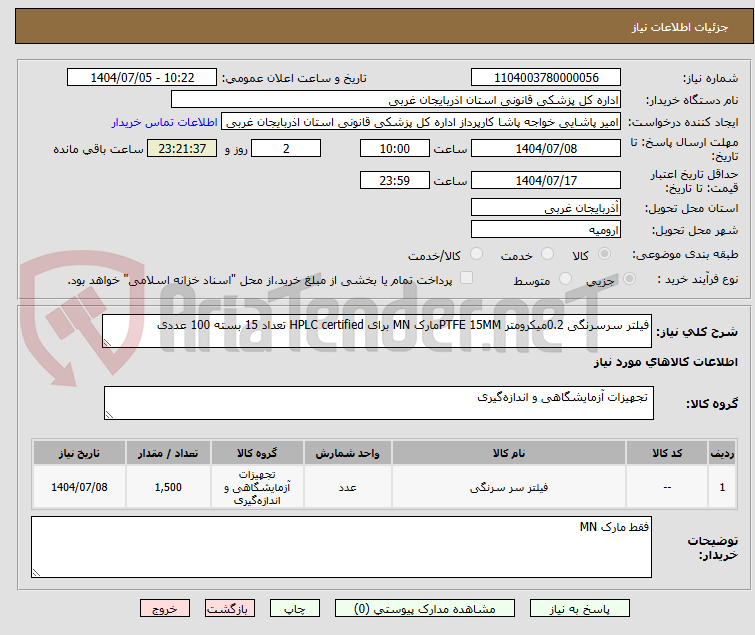The height and width of the screenshot is (635, 755).
Task: Click the resize handle of گروه کالا textbox
Action: tap(109, 415)
